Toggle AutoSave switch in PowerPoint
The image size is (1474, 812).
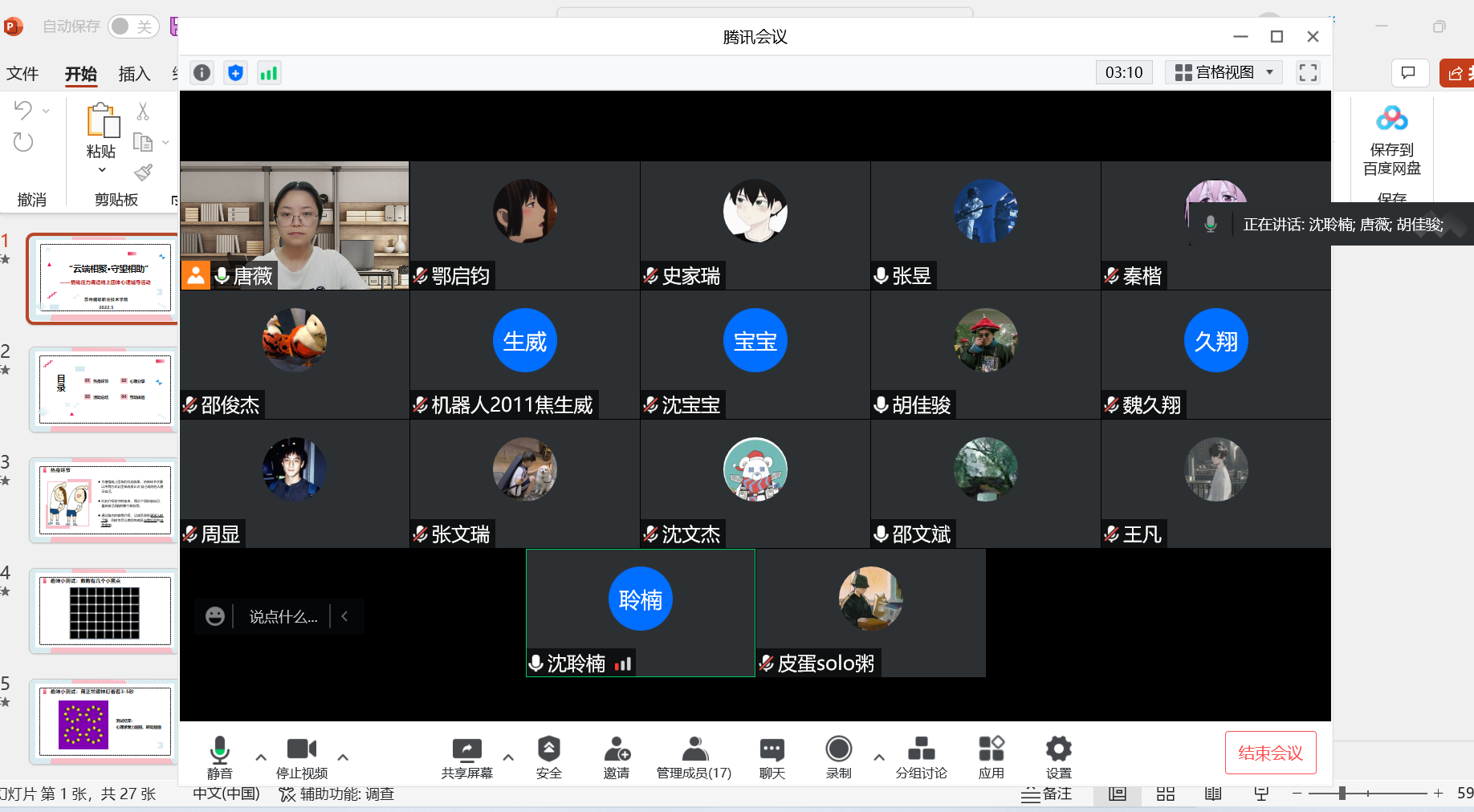click(132, 26)
